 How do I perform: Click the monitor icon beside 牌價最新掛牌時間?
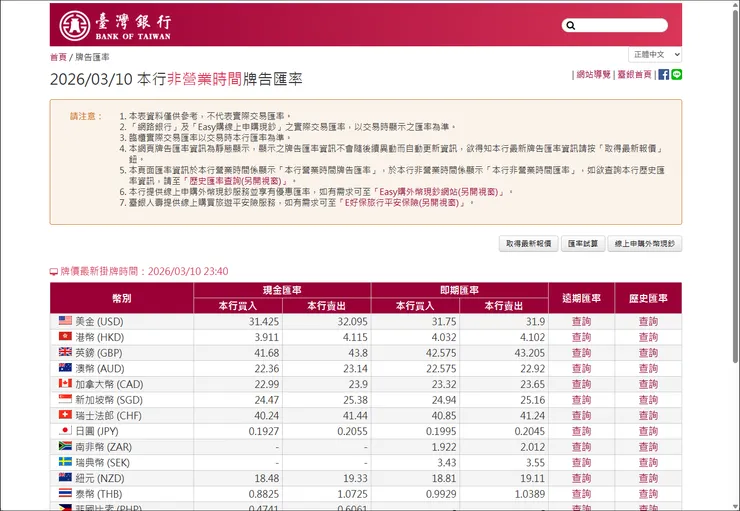click(54, 272)
